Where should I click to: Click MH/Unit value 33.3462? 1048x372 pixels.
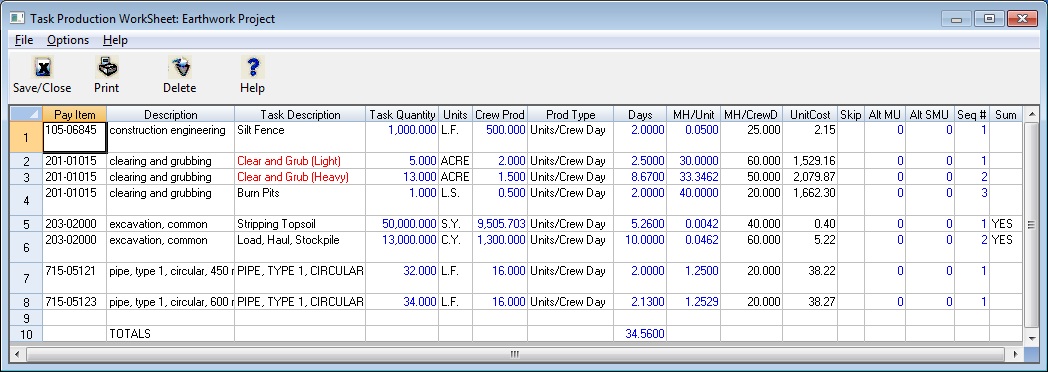pos(694,177)
